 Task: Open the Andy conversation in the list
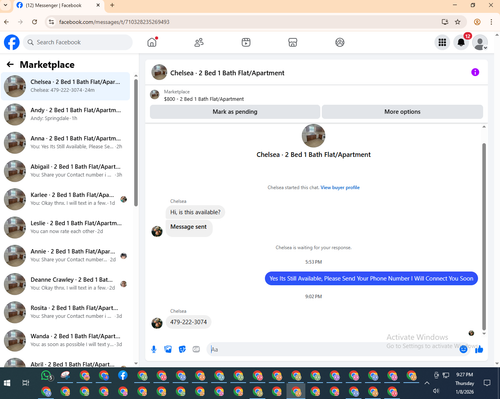[x=66, y=114]
